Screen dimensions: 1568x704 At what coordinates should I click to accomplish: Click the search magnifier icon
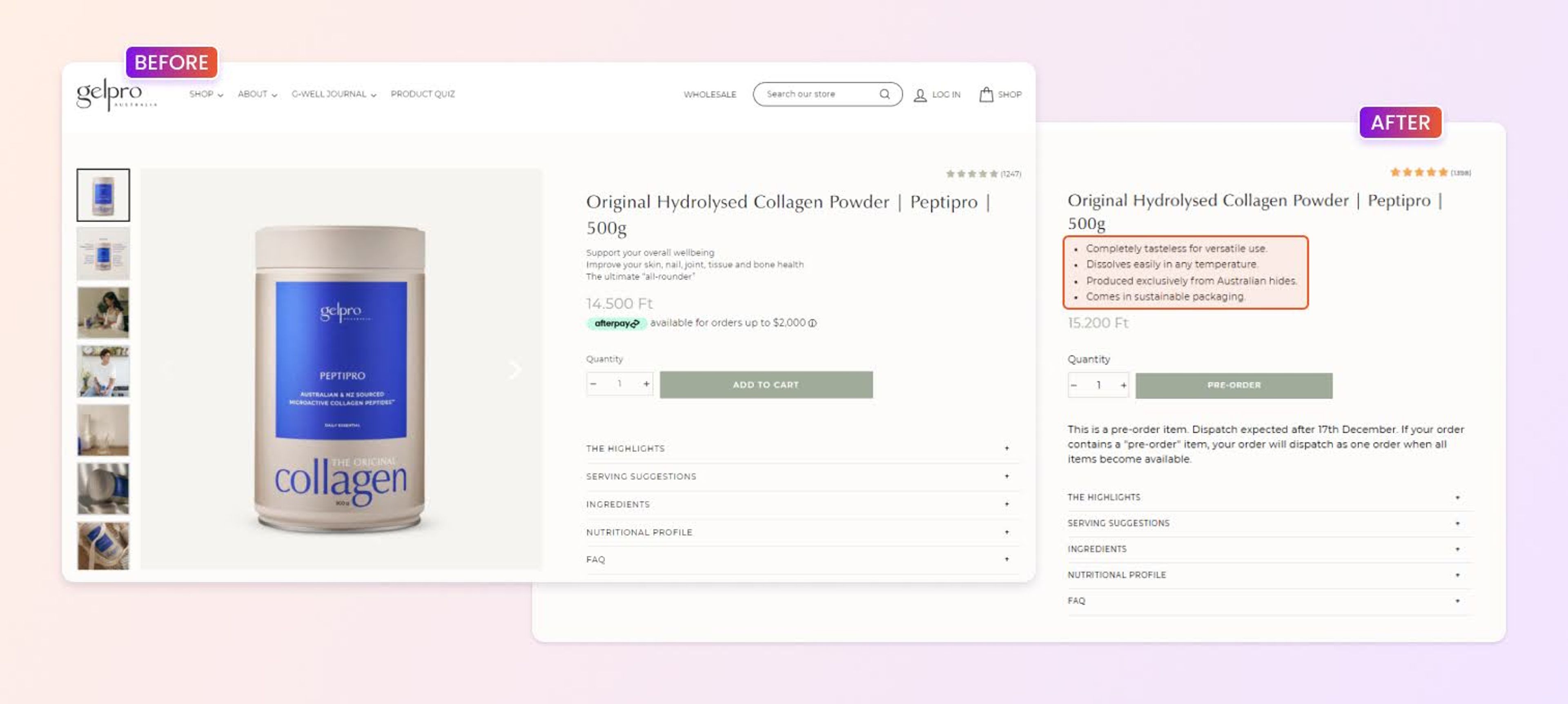click(x=884, y=94)
